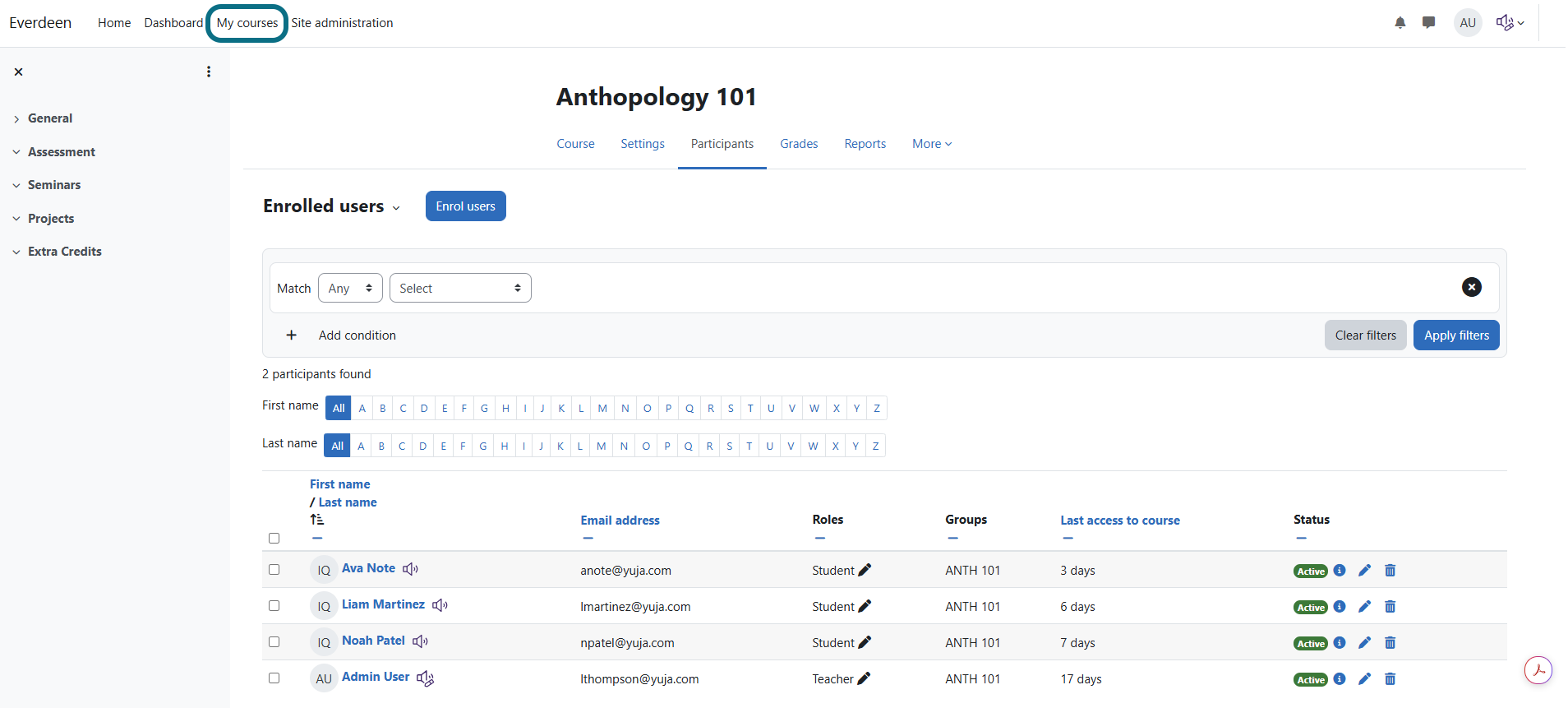Screen dimensions: 1568x708
Task: Collapse the Projects section
Action: (x=16, y=219)
